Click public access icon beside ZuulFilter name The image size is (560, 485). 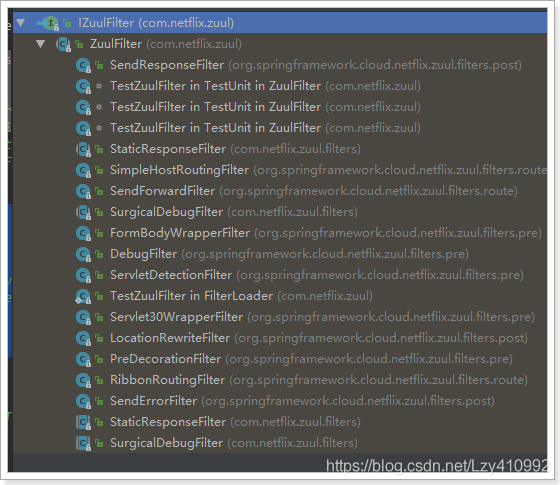pos(79,44)
